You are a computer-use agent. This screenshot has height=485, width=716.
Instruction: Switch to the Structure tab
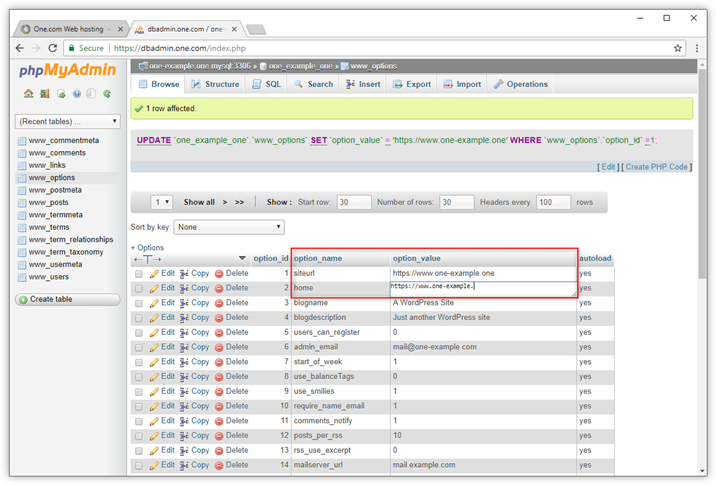tap(215, 84)
